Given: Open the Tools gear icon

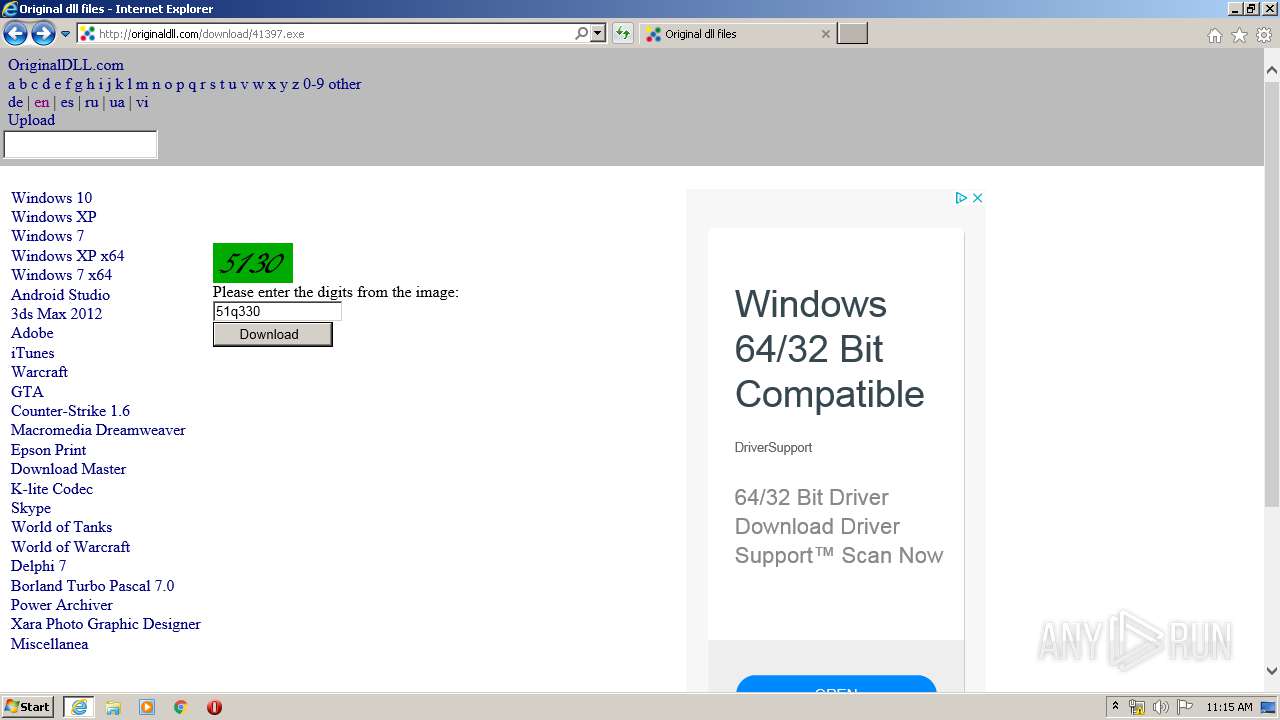Looking at the screenshot, I should point(1264,35).
